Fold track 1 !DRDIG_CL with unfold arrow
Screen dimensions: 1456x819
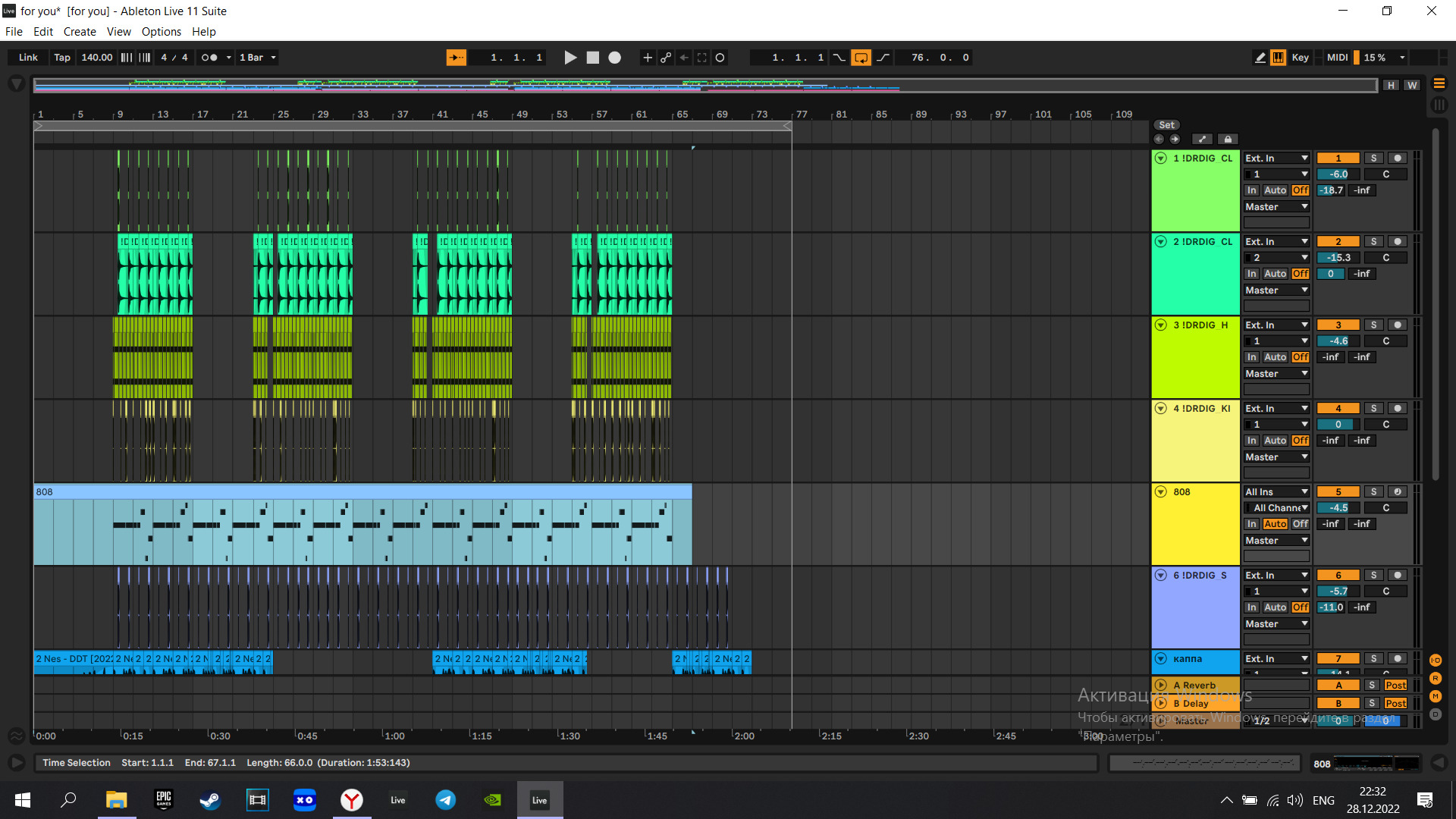[1161, 158]
